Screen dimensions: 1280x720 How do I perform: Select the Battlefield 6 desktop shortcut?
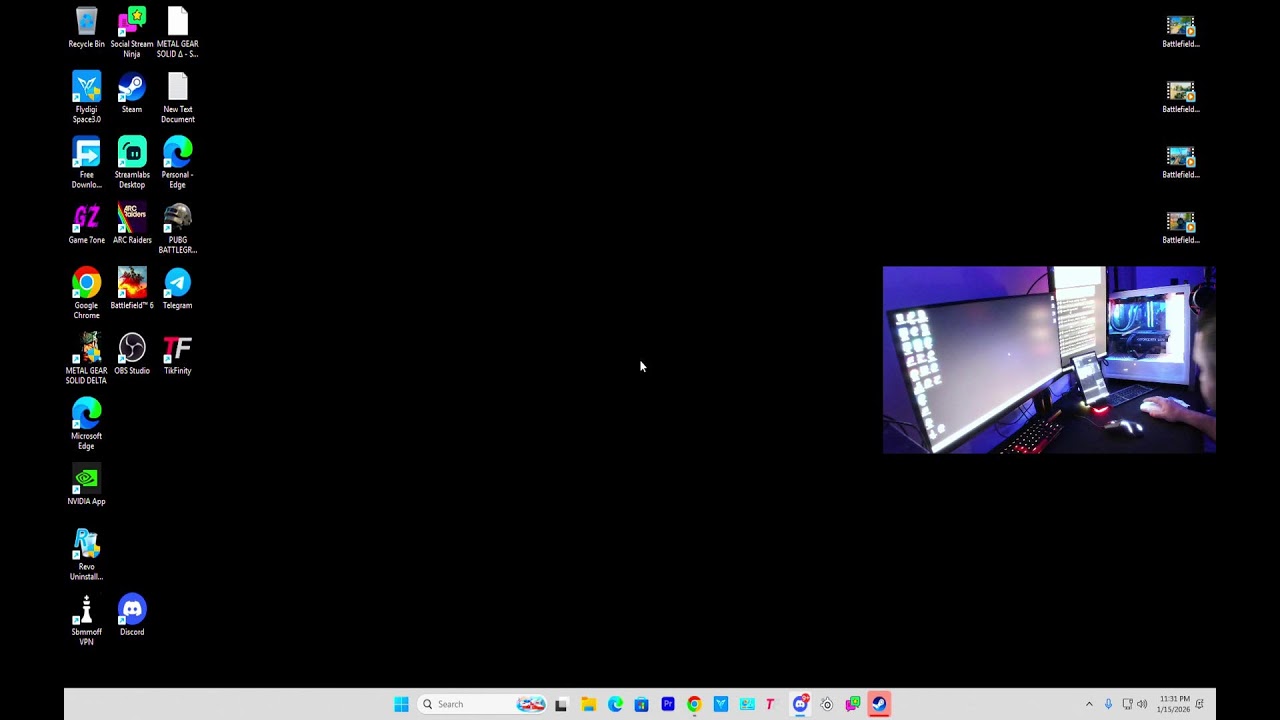(x=132, y=289)
